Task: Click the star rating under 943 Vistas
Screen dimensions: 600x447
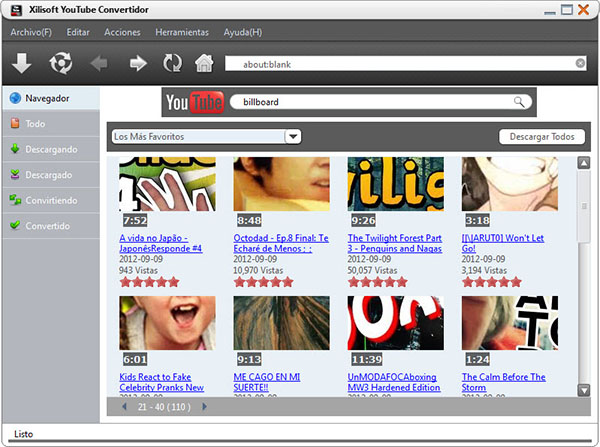Action: [149, 282]
